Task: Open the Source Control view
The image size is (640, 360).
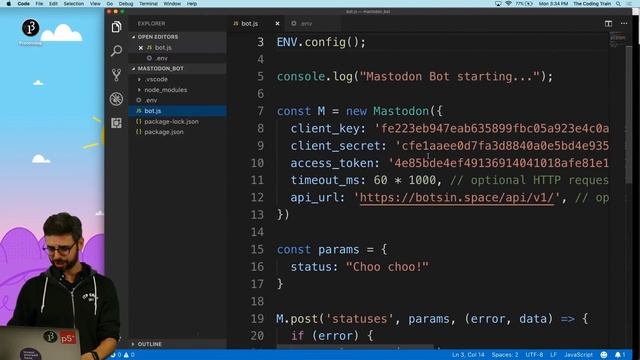Action: 116,75
